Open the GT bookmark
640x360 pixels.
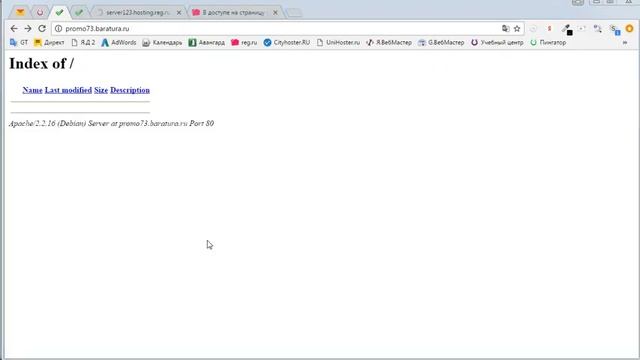click(x=19, y=42)
